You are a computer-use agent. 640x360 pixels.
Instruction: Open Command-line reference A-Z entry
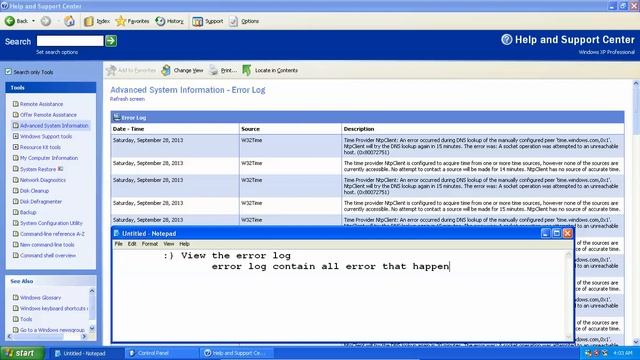point(52,234)
